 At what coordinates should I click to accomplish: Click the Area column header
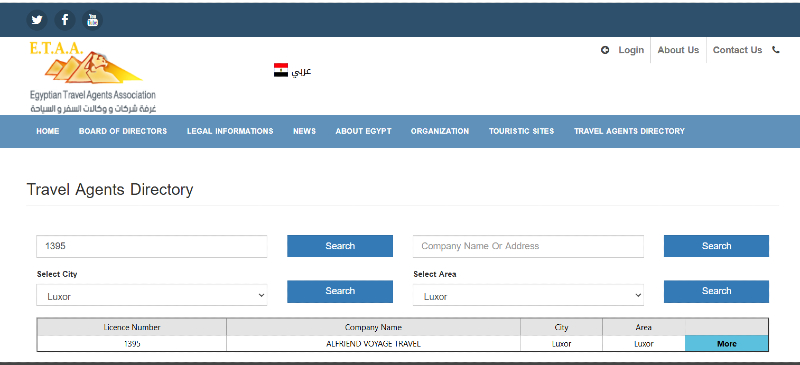click(x=644, y=327)
